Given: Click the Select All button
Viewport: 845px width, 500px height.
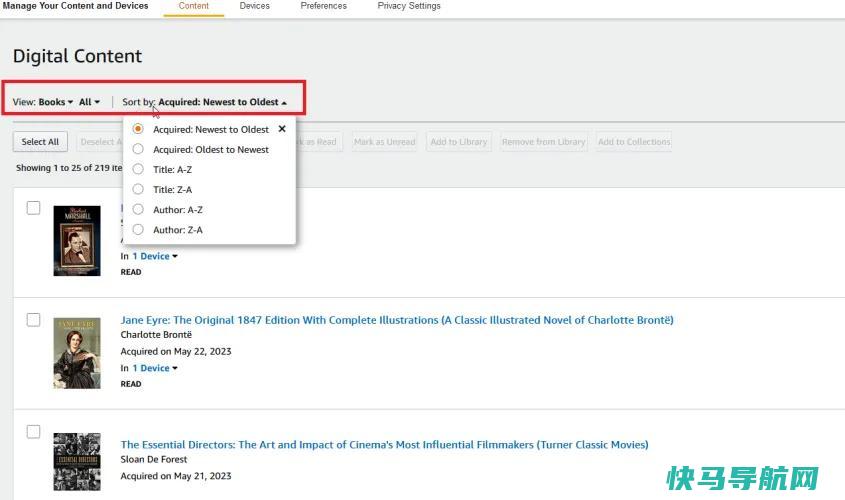Looking at the screenshot, I should [x=40, y=142].
